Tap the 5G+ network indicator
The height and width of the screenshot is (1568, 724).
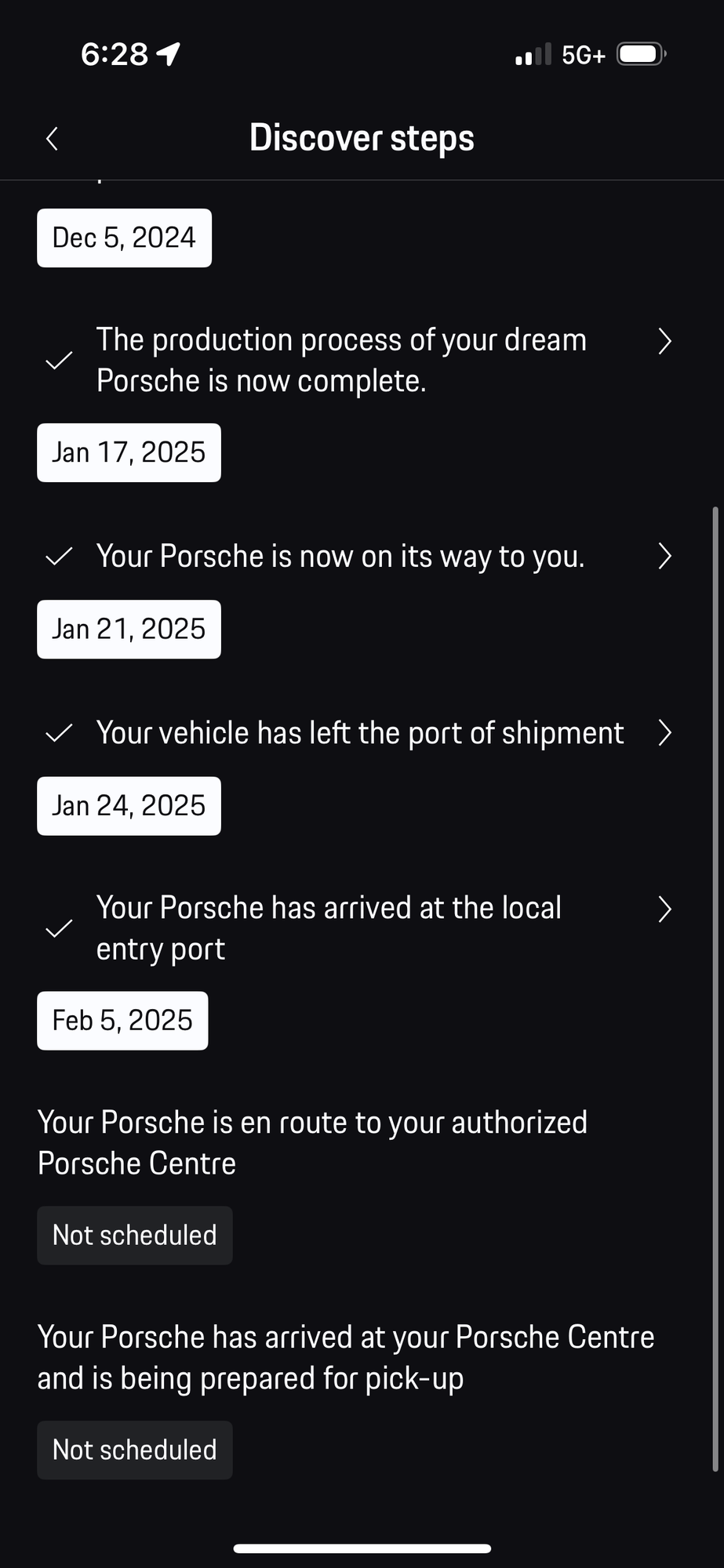click(x=584, y=55)
